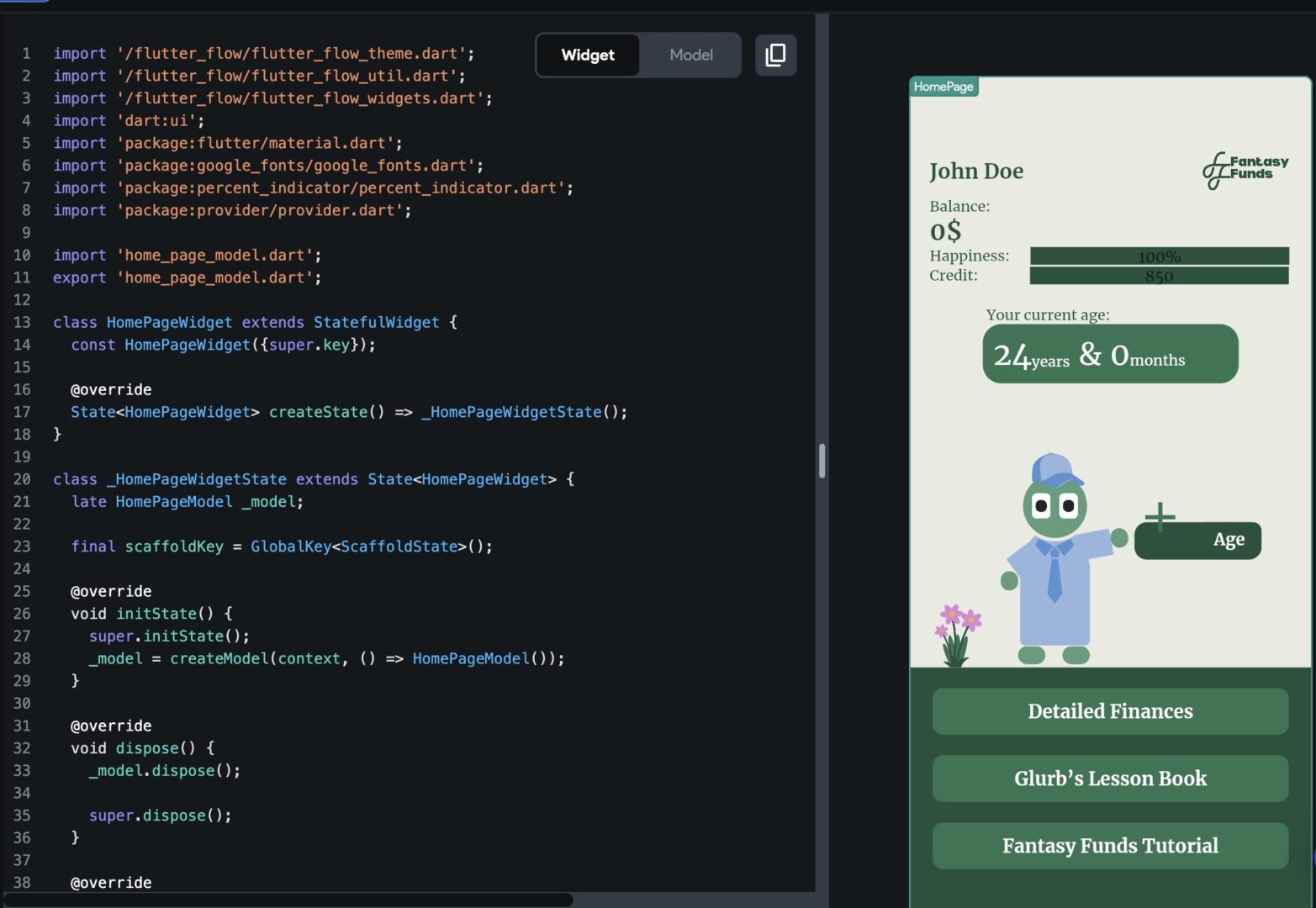Click the pink flowers illustration
This screenshot has width=1316, height=908.
point(957,635)
